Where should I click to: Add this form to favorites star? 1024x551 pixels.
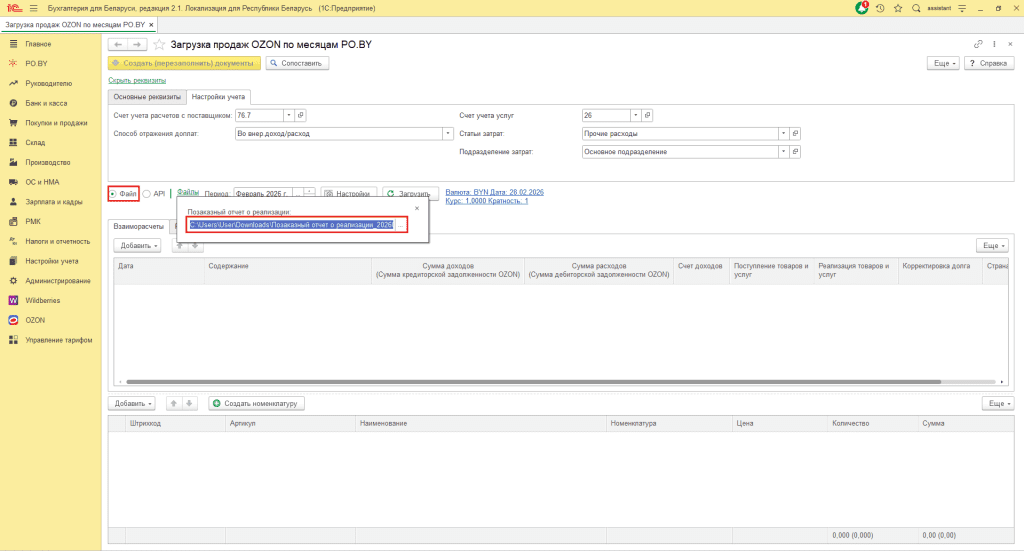tap(159, 44)
